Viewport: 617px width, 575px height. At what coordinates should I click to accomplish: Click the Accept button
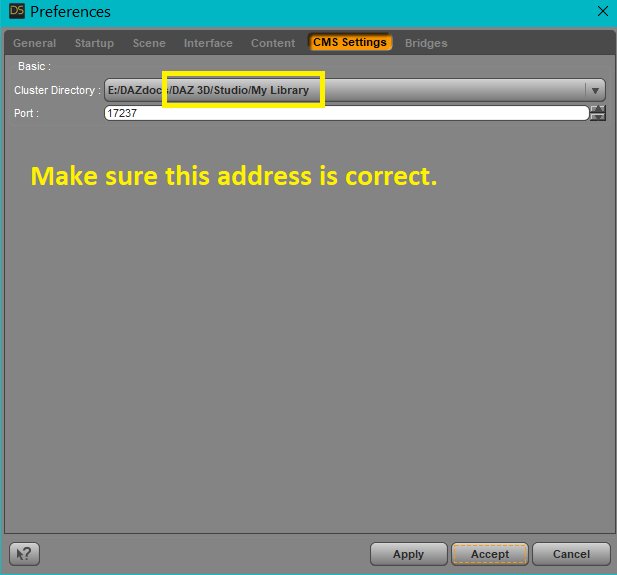click(490, 554)
